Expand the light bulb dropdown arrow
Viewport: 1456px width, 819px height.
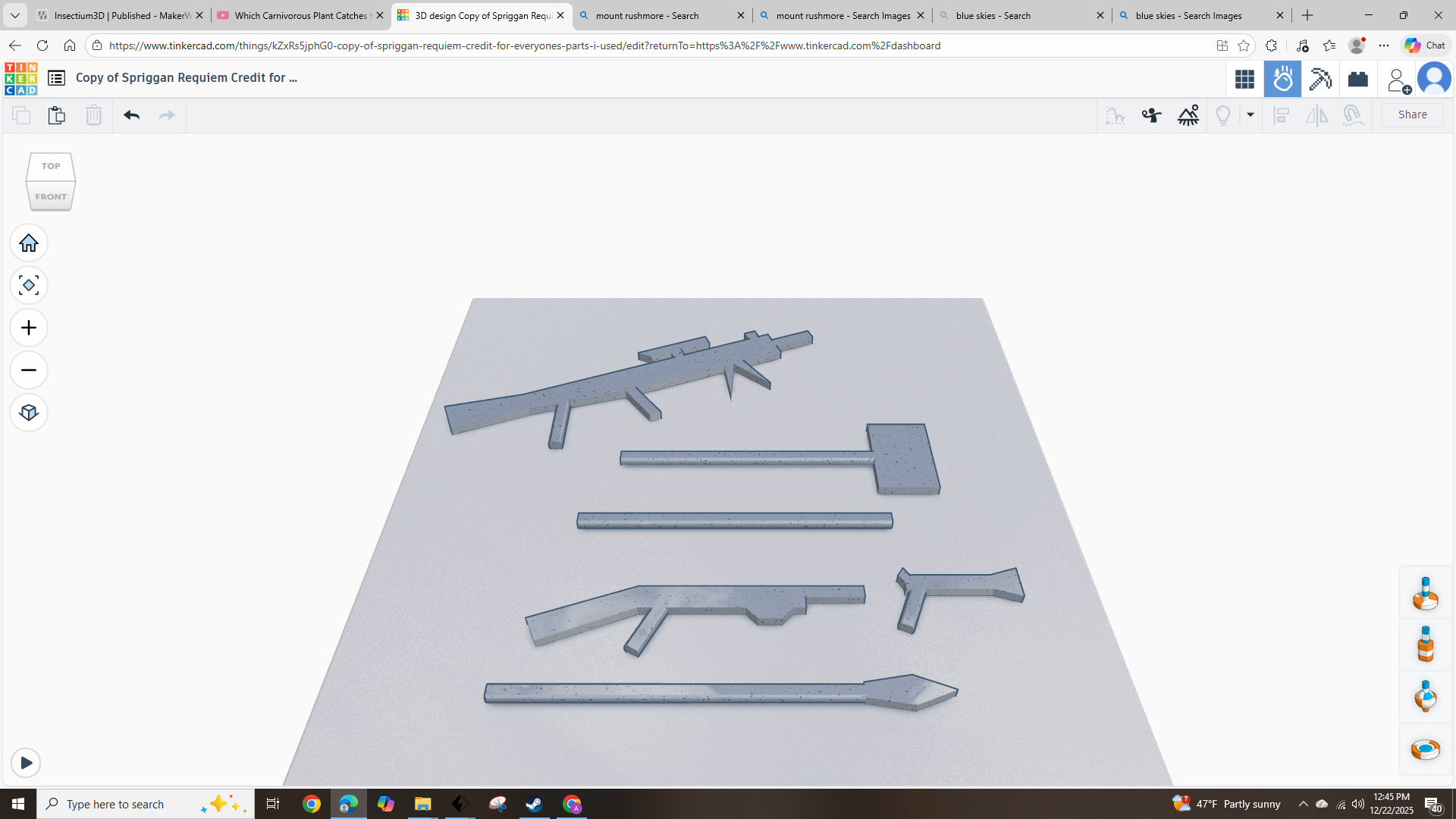click(x=1250, y=115)
